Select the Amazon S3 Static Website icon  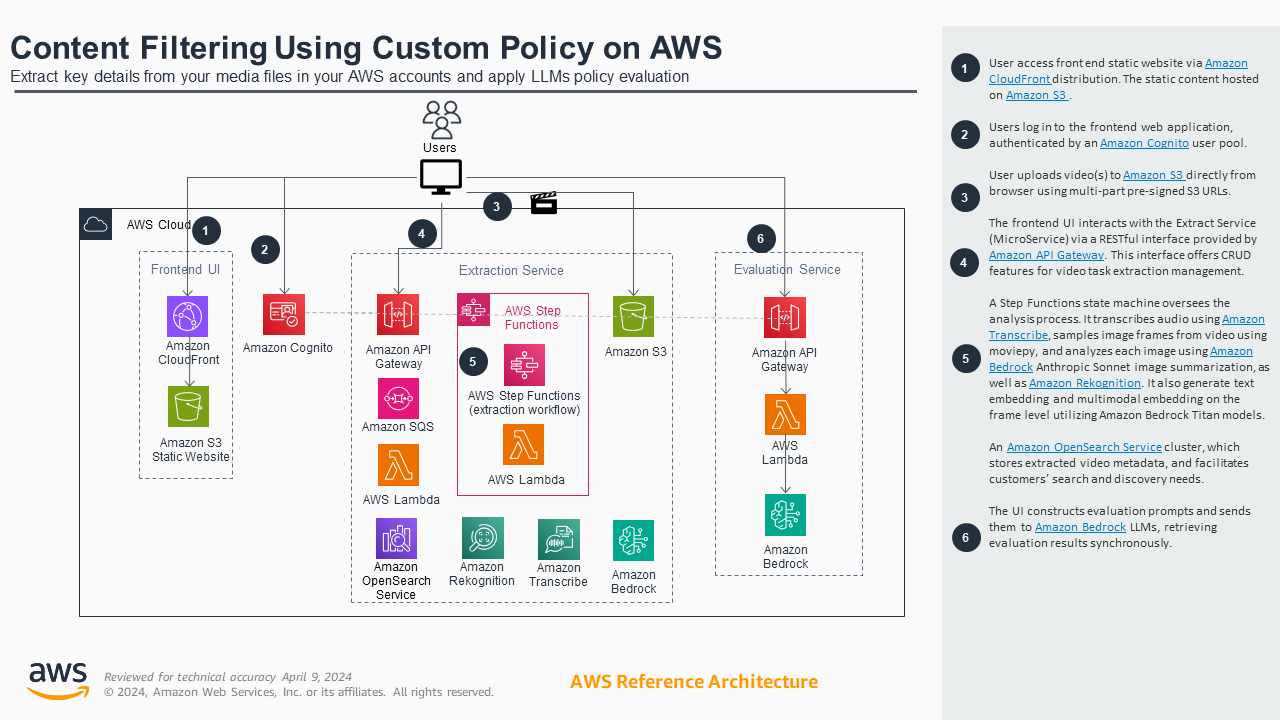(188, 407)
